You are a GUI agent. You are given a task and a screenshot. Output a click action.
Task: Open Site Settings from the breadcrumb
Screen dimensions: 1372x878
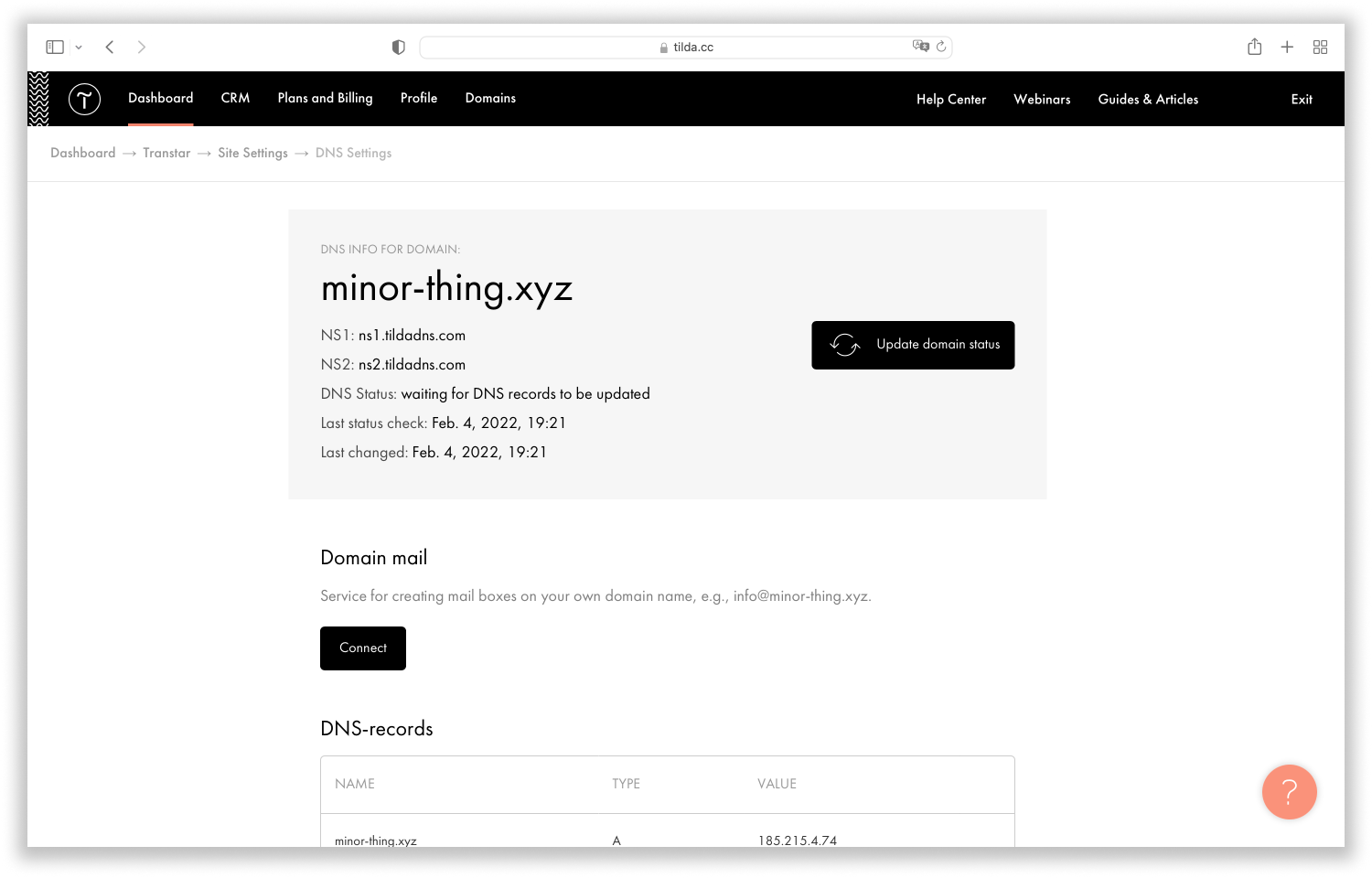pos(253,153)
